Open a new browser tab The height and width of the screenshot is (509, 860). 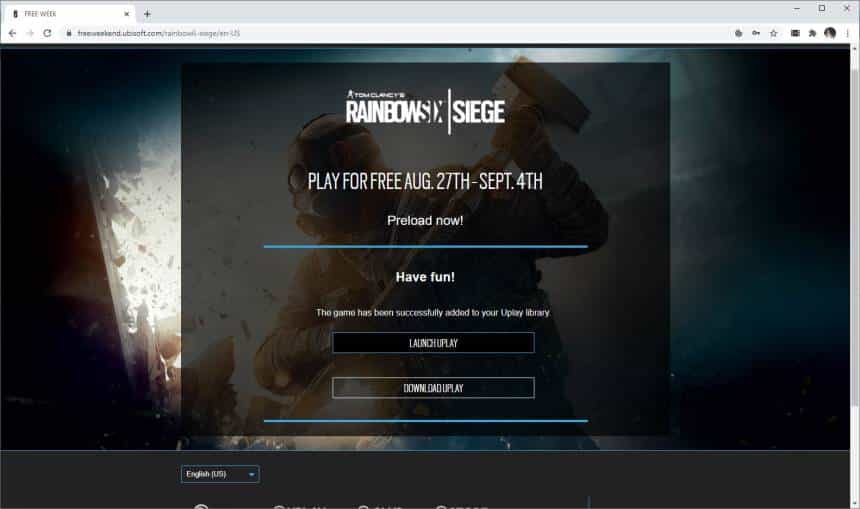pyautogui.click(x=147, y=14)
